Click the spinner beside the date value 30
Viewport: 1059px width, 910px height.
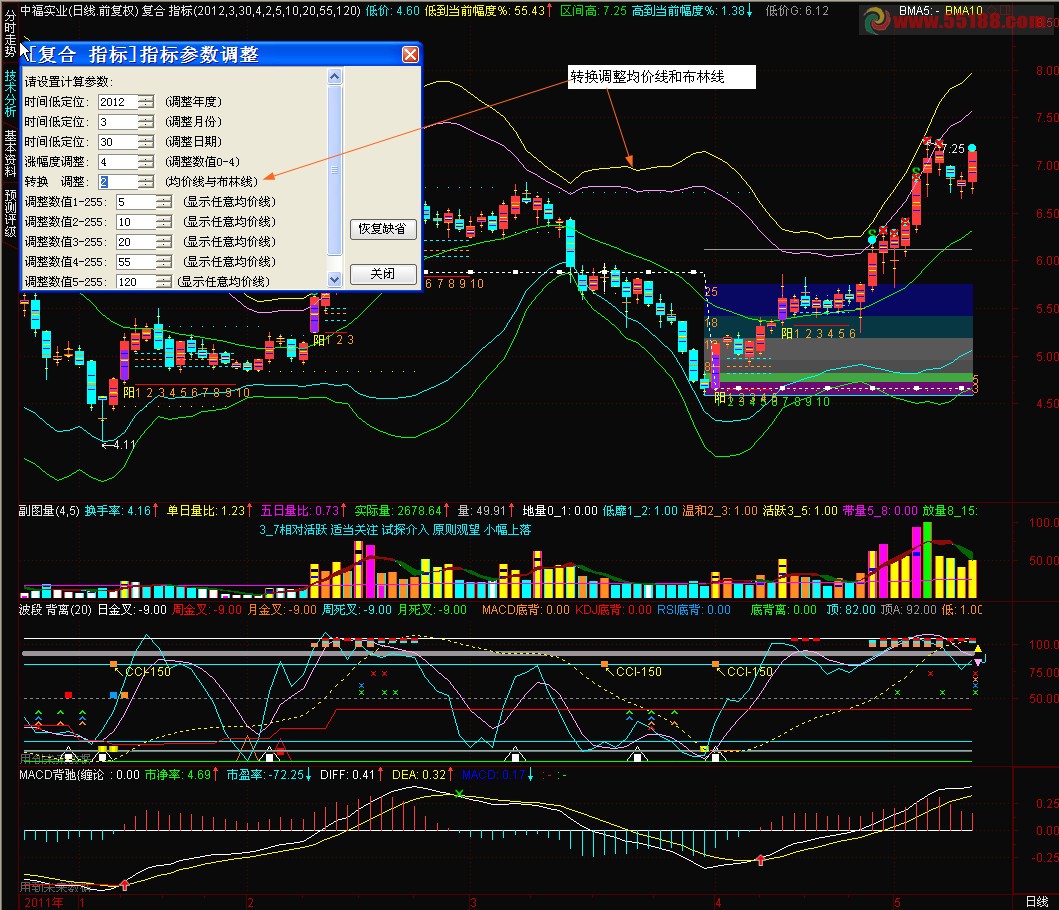click(147, 142)
